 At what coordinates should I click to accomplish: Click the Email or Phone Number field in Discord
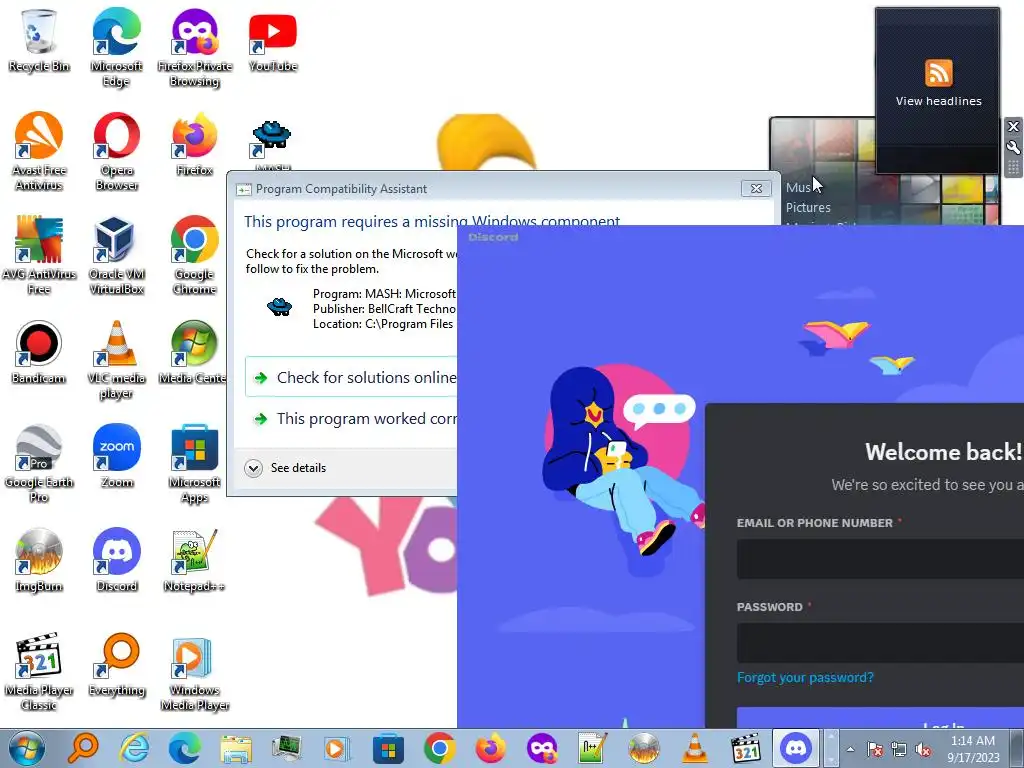(880, 559)
